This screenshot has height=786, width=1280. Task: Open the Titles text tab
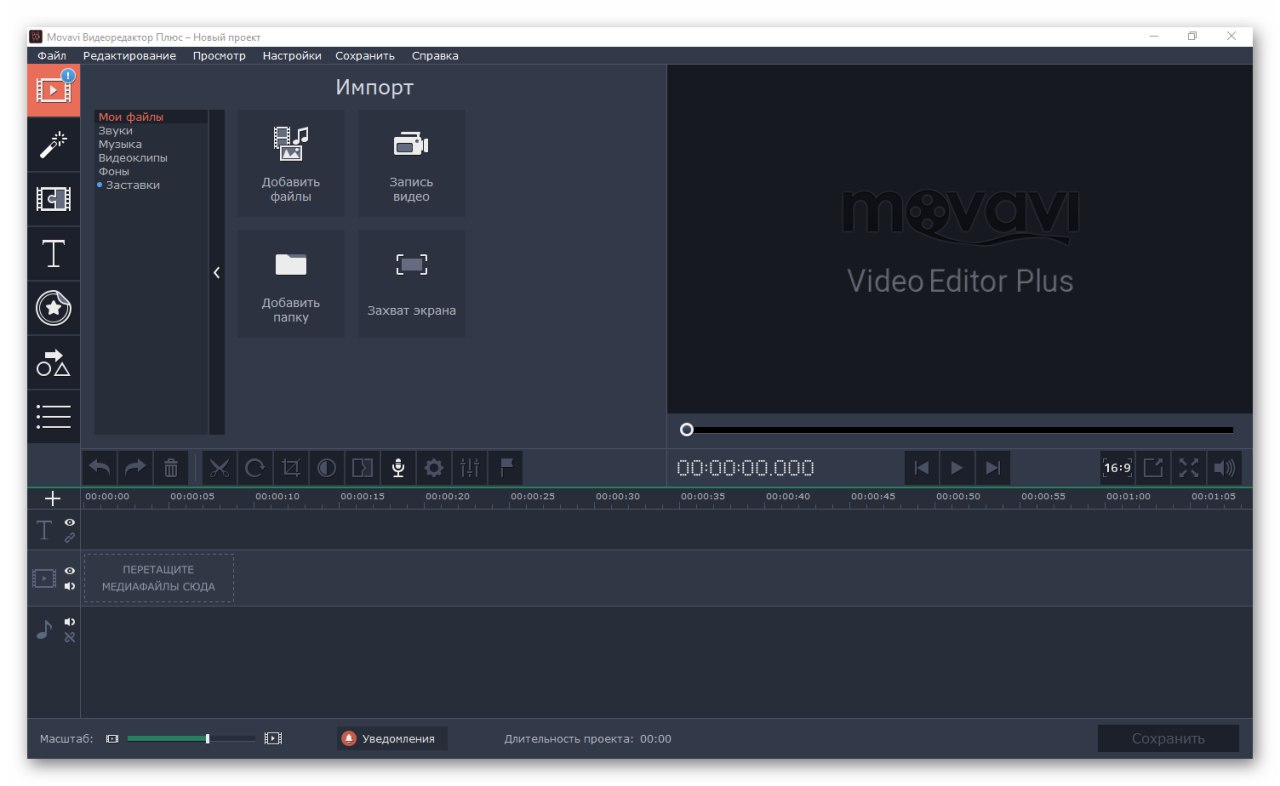point(53,254)
